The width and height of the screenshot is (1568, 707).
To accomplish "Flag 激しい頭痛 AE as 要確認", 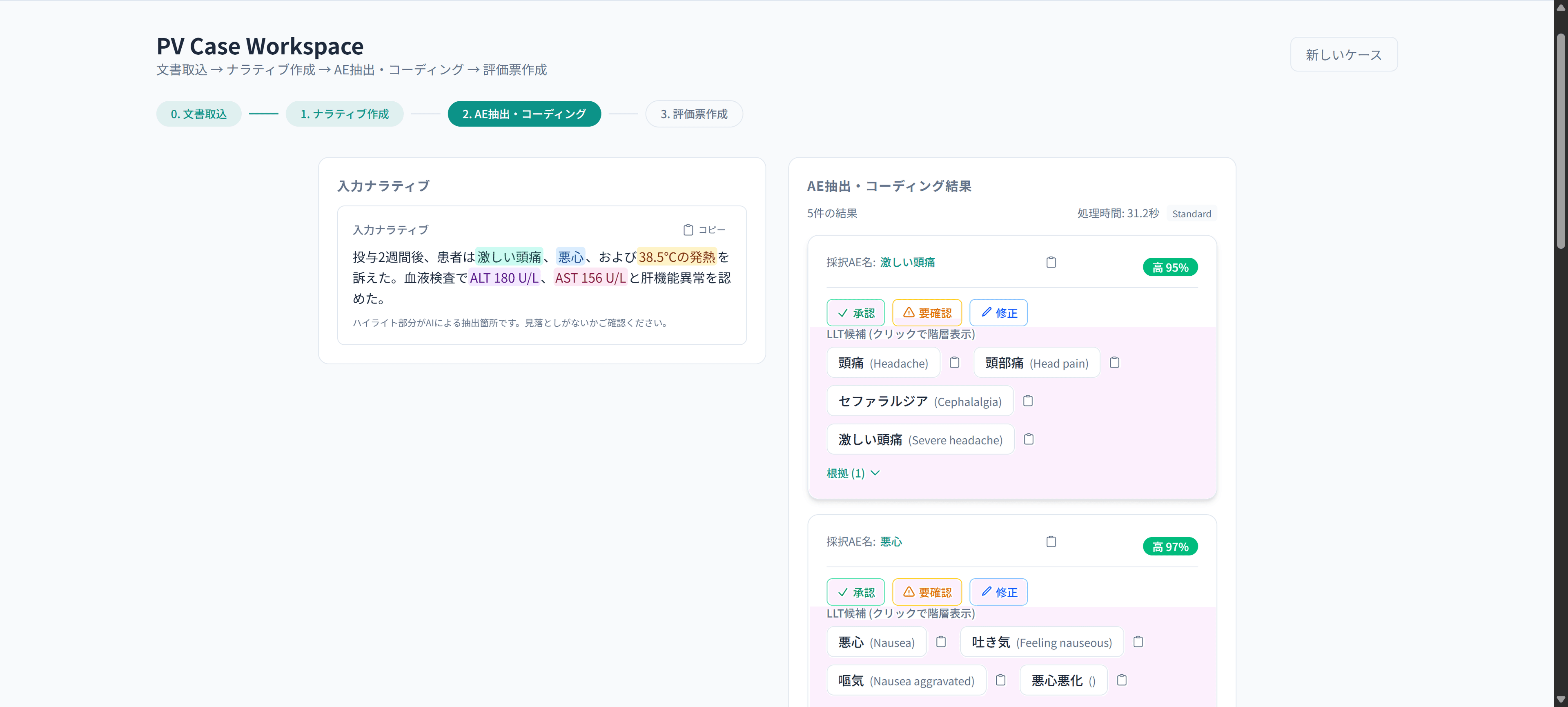I will pyautogui.click(x=927, y=312).
